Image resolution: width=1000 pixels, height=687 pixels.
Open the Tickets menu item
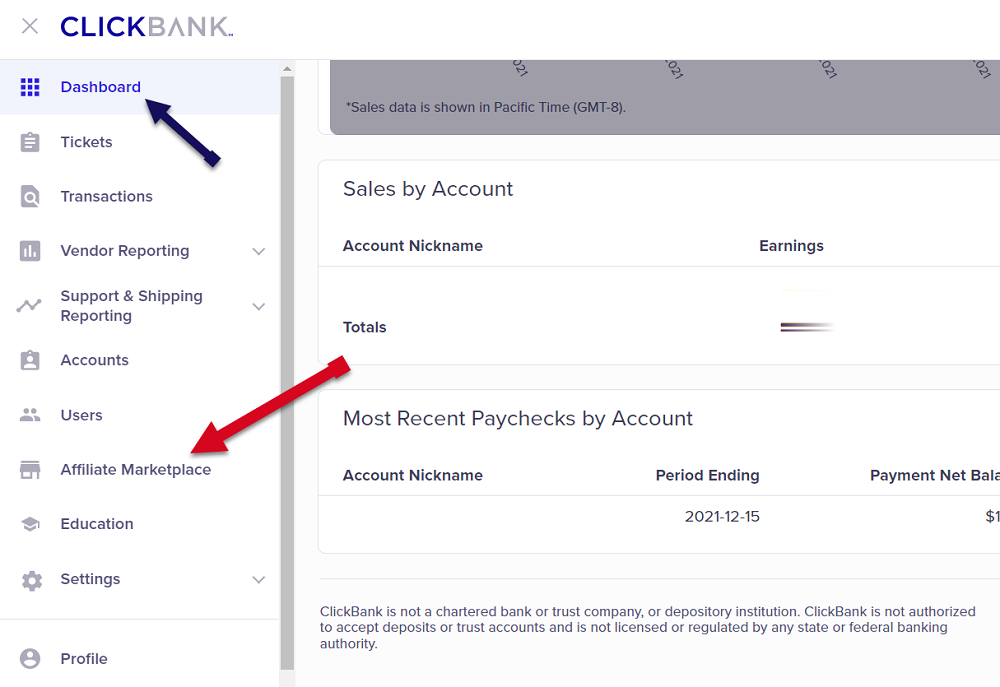click(x=140, y=142)
